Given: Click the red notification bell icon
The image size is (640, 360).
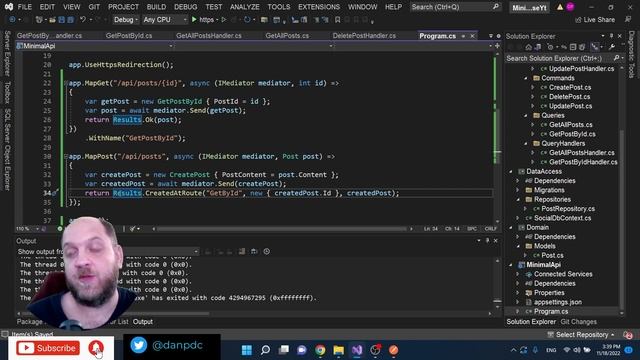Looking at the screenshot, I should [96, 348].
